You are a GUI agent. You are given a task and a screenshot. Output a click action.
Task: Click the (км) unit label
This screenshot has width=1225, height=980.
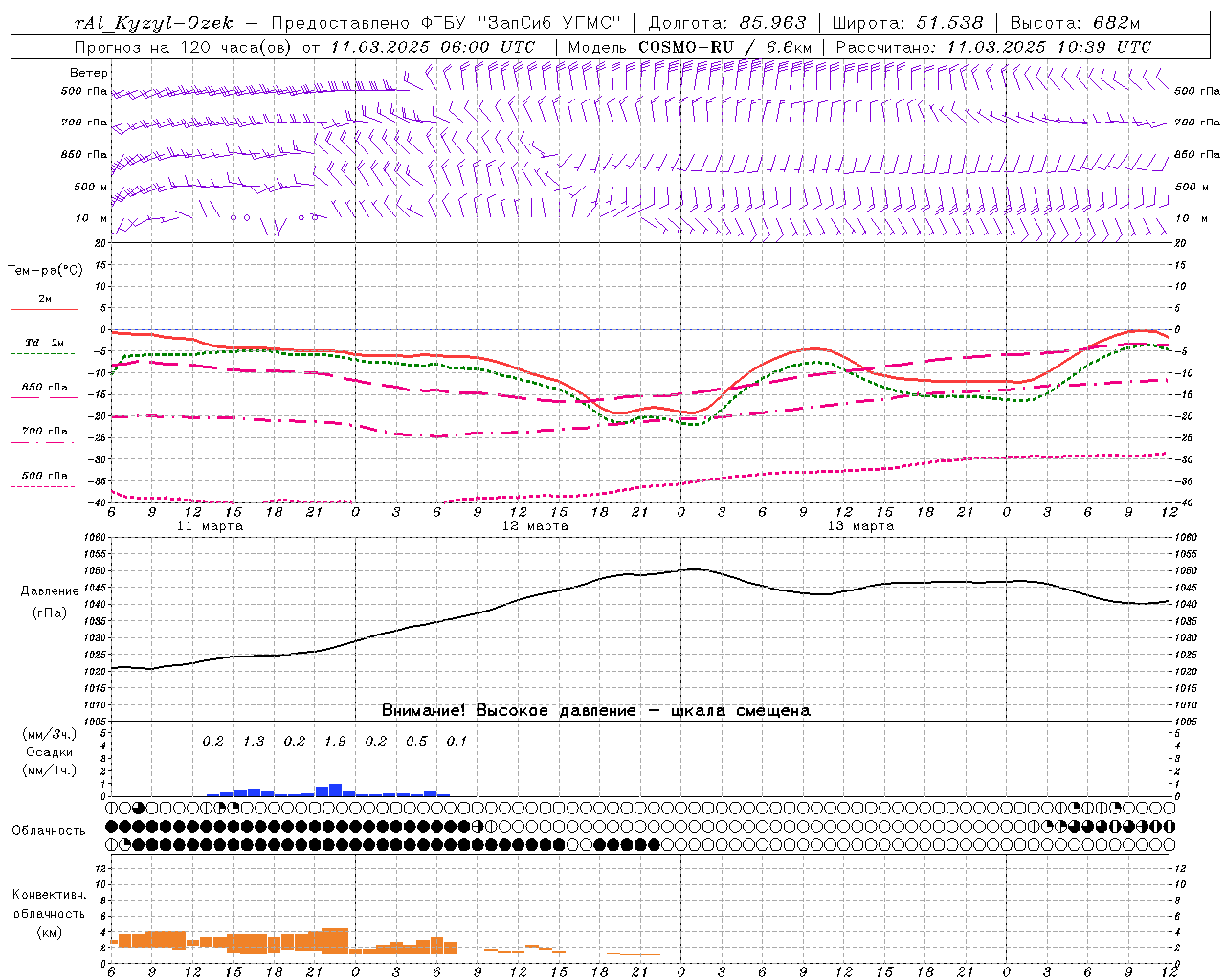coord(50,932)
